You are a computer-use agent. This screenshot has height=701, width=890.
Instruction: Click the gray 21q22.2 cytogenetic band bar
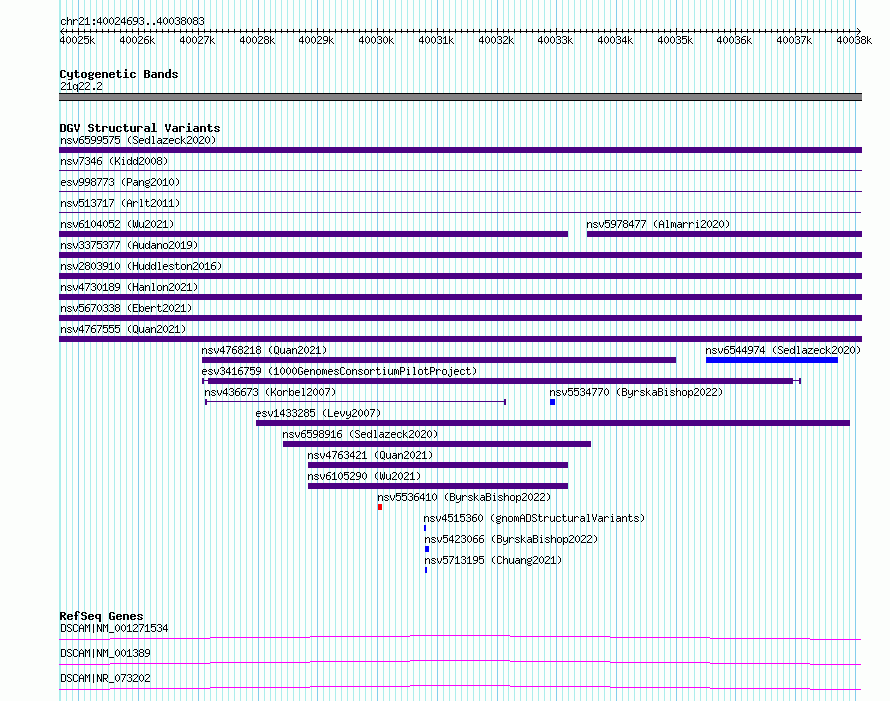(x=460, y=97)
